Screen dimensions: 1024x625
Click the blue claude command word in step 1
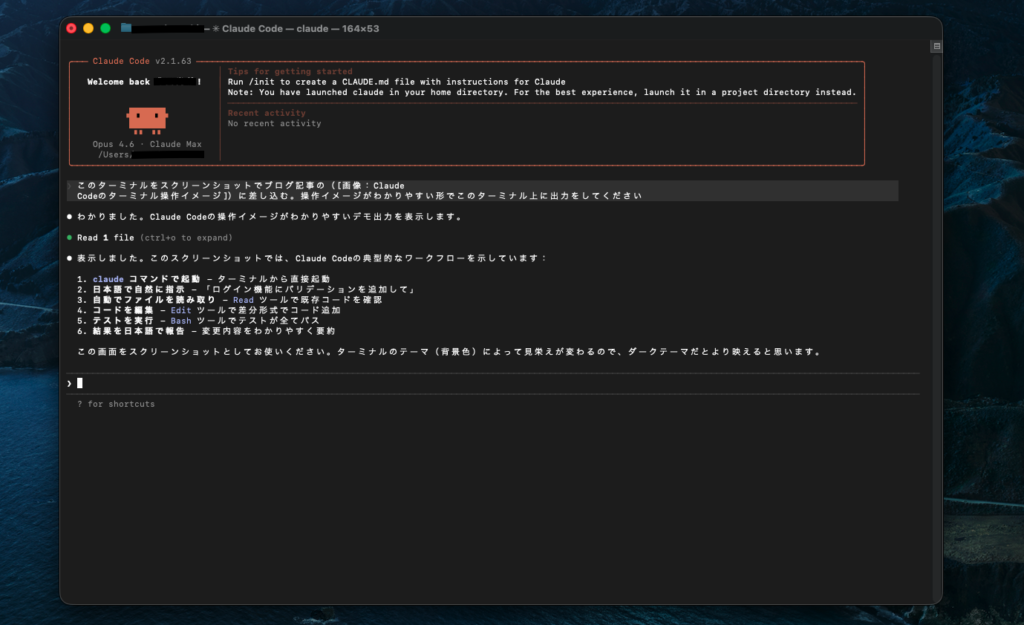[x=108, y=279]
